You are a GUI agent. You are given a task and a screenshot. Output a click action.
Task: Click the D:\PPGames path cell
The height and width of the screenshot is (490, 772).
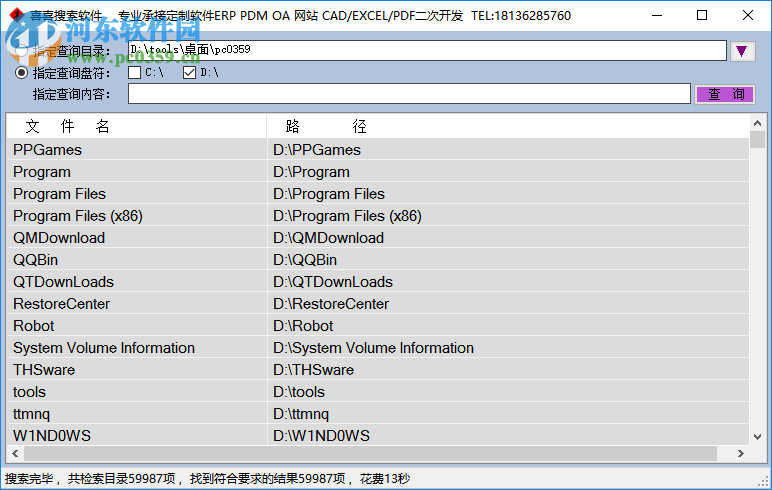(x=508, y=150)
